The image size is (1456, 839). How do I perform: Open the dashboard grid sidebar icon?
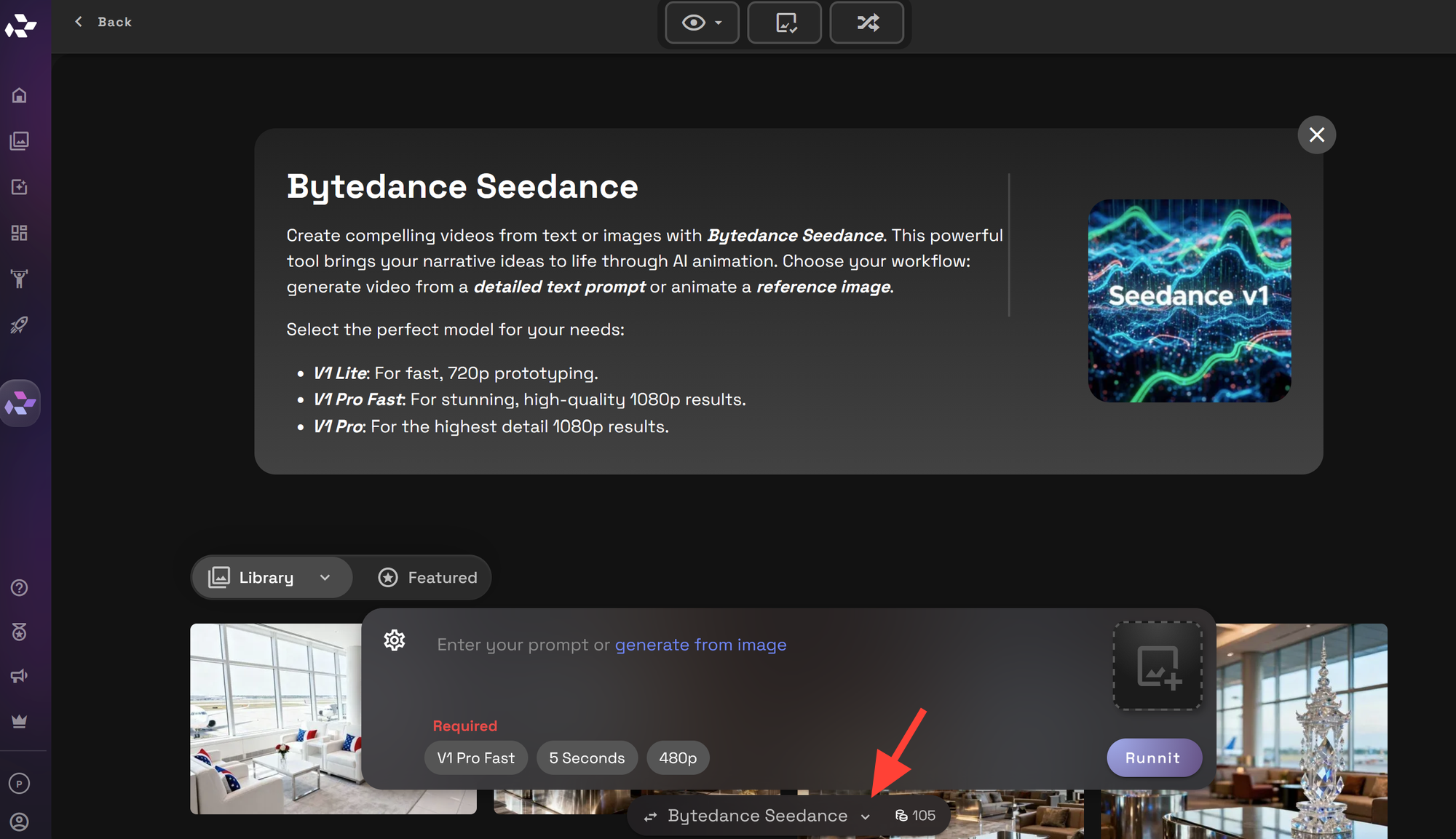tap(20, 233)
